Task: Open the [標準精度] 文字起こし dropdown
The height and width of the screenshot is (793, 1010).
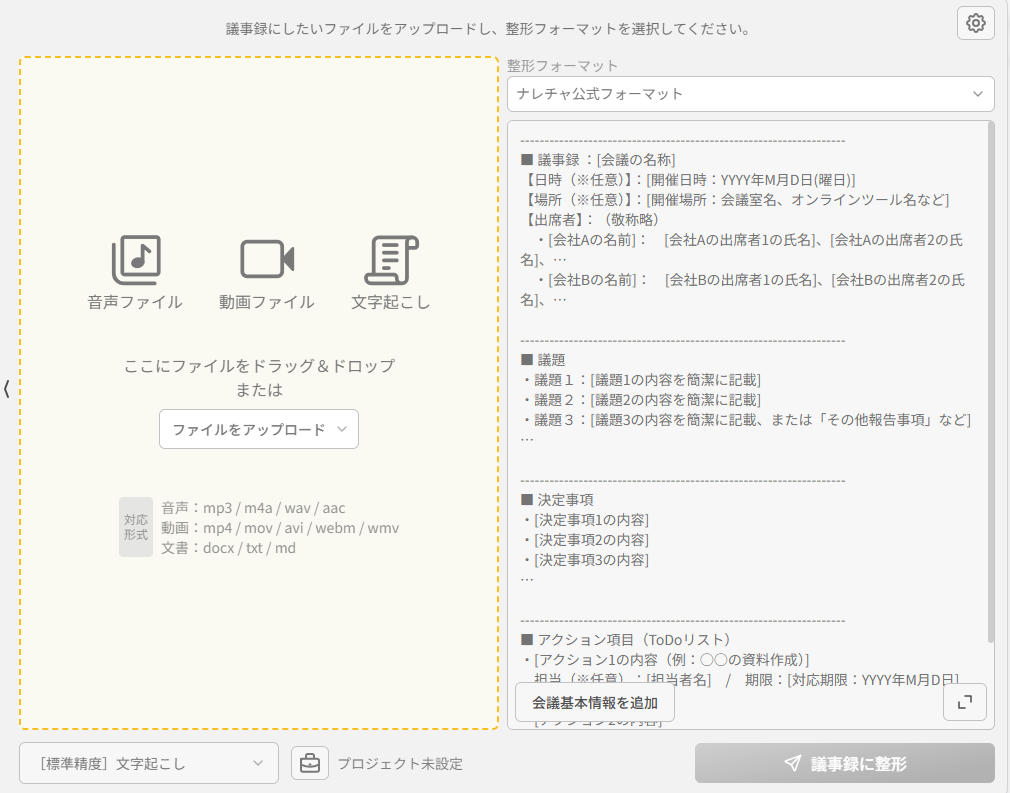Action: (149, 763)
